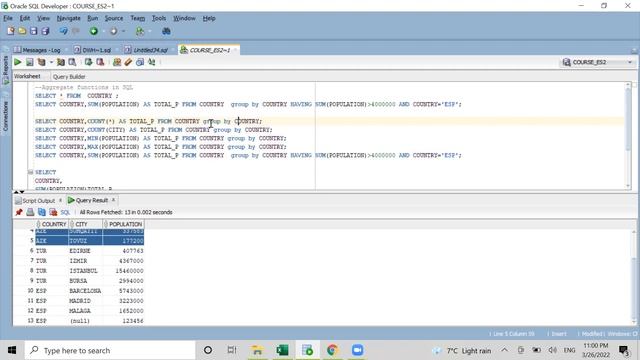This screenshot has height=360, width=640.
Task: Open the Explain Plan dropdown arrow
Action: point(51,62)
